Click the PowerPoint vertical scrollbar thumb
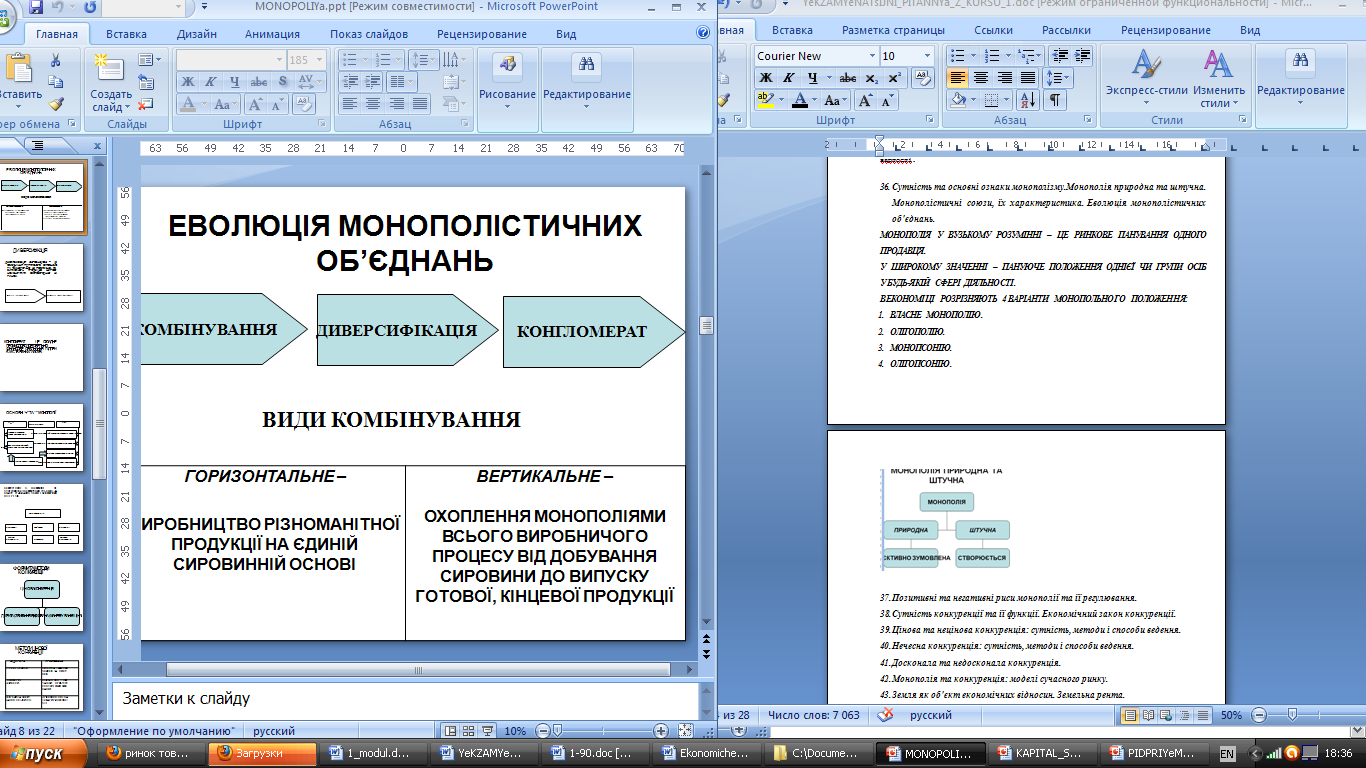This screenshot has width=1366, height=768. 706,326
